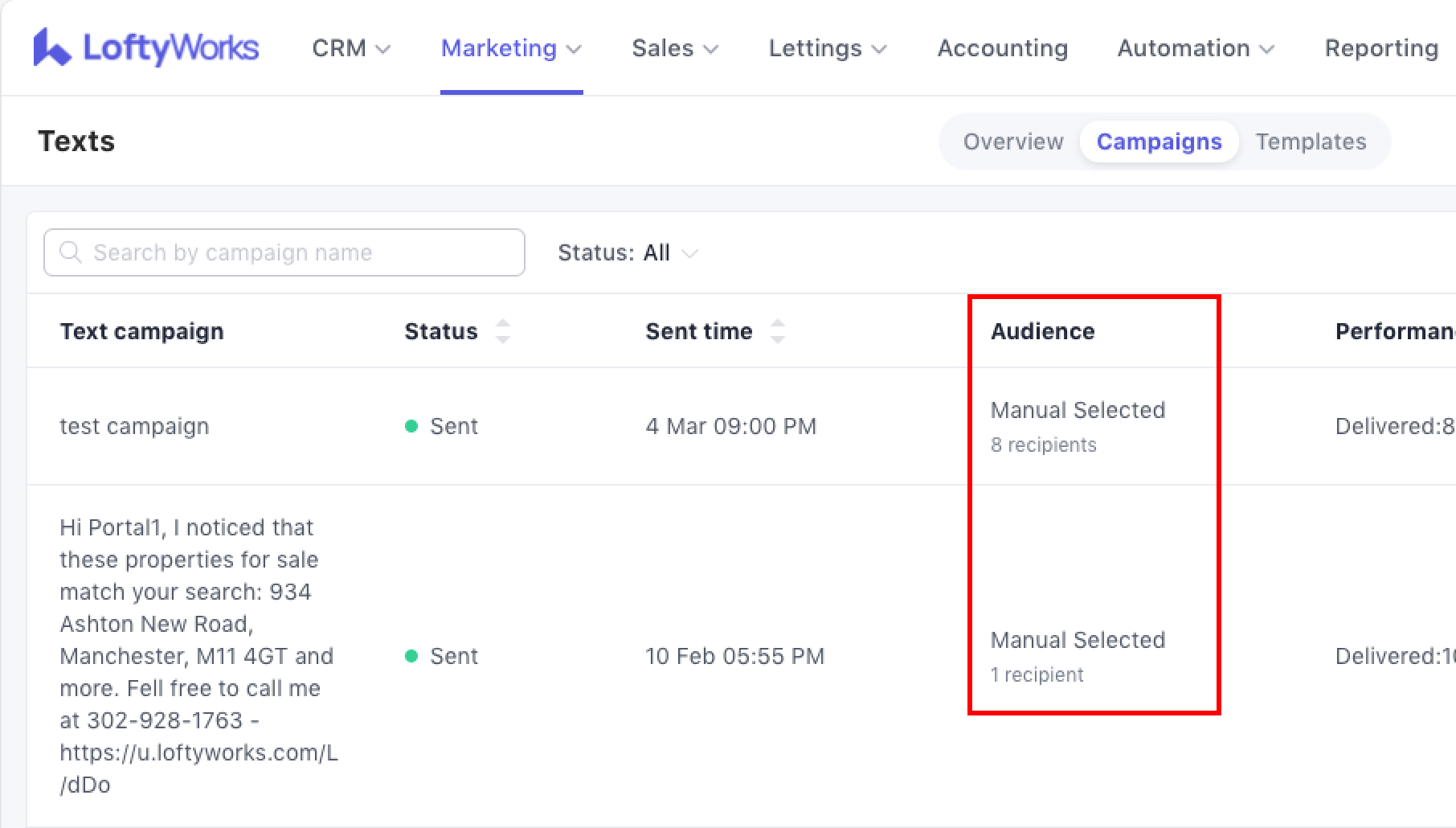The height and width of the screenshot is (828, 1456).
Task: Sort campaigns using the Status column arrows
Action: pos(502,331)
